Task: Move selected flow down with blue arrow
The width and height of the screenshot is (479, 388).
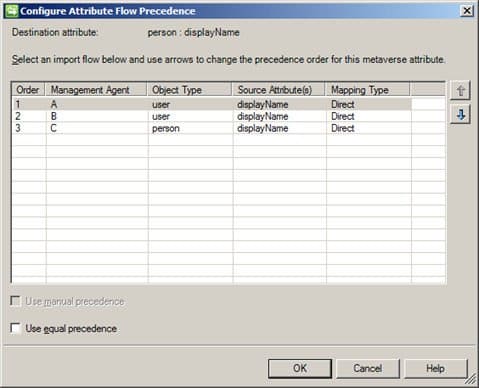Action: pos(460,115)
